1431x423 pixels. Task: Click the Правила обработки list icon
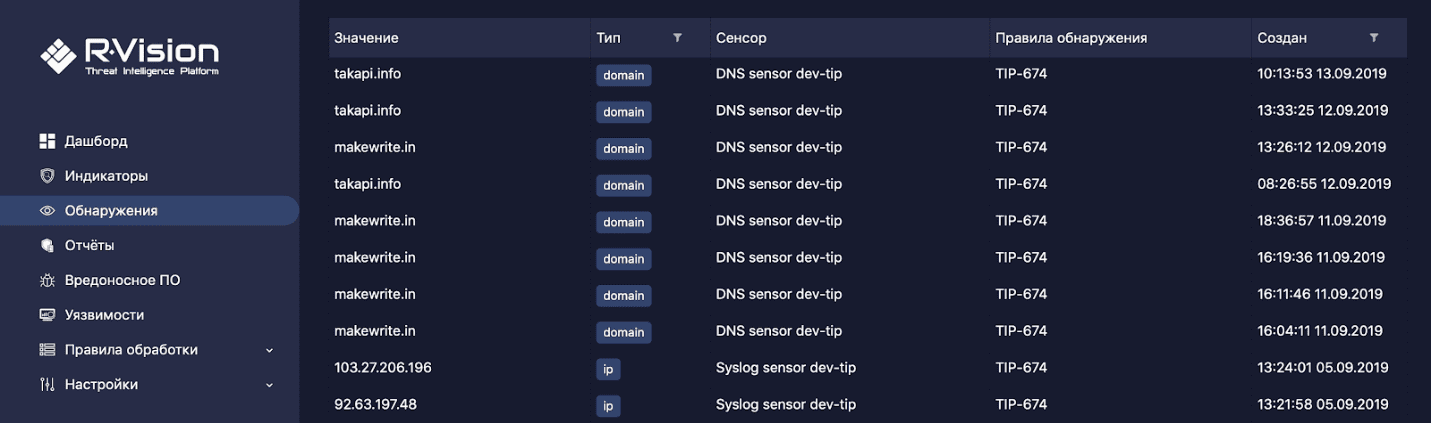tap(46, 350)
